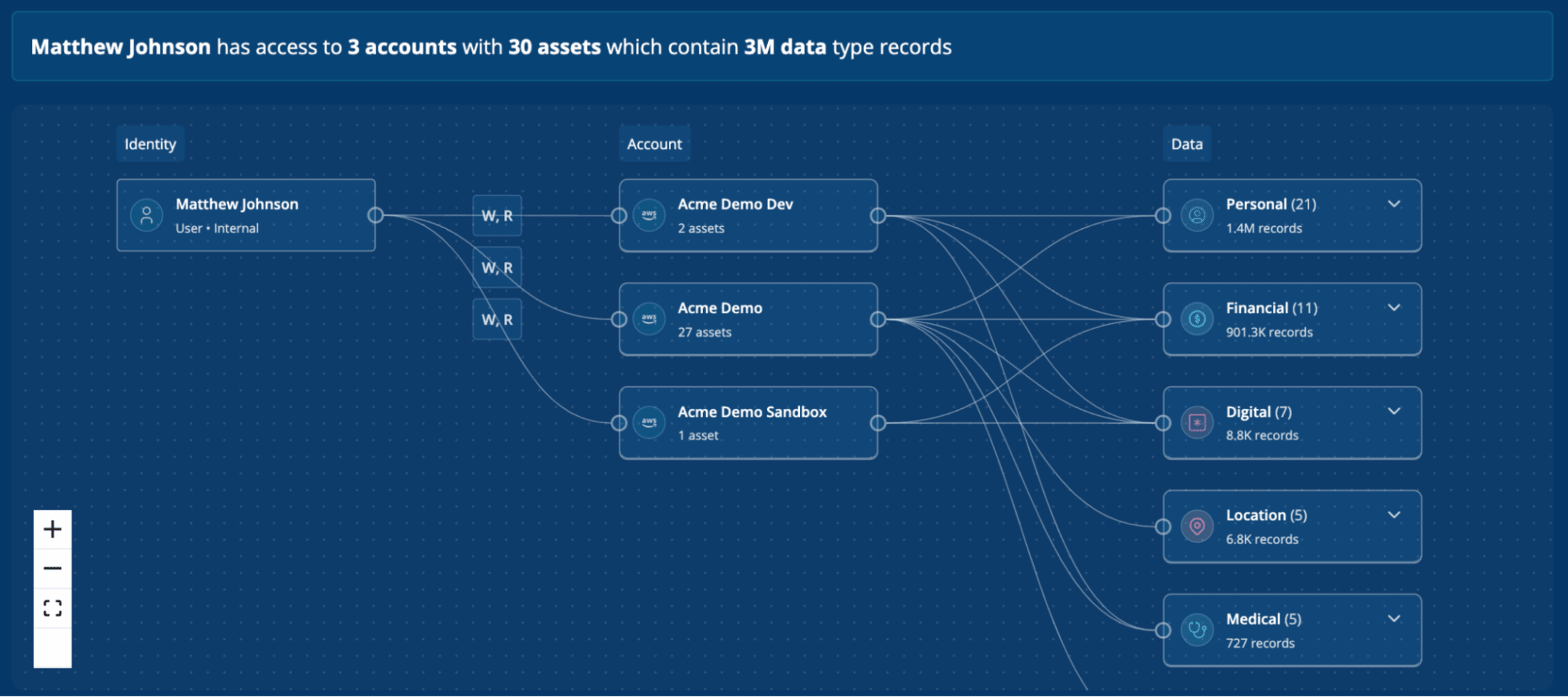The height and width of the screenshot is (697, 1568).
Task: Click the top W, R permission label
Action: [x=497, y=215]
